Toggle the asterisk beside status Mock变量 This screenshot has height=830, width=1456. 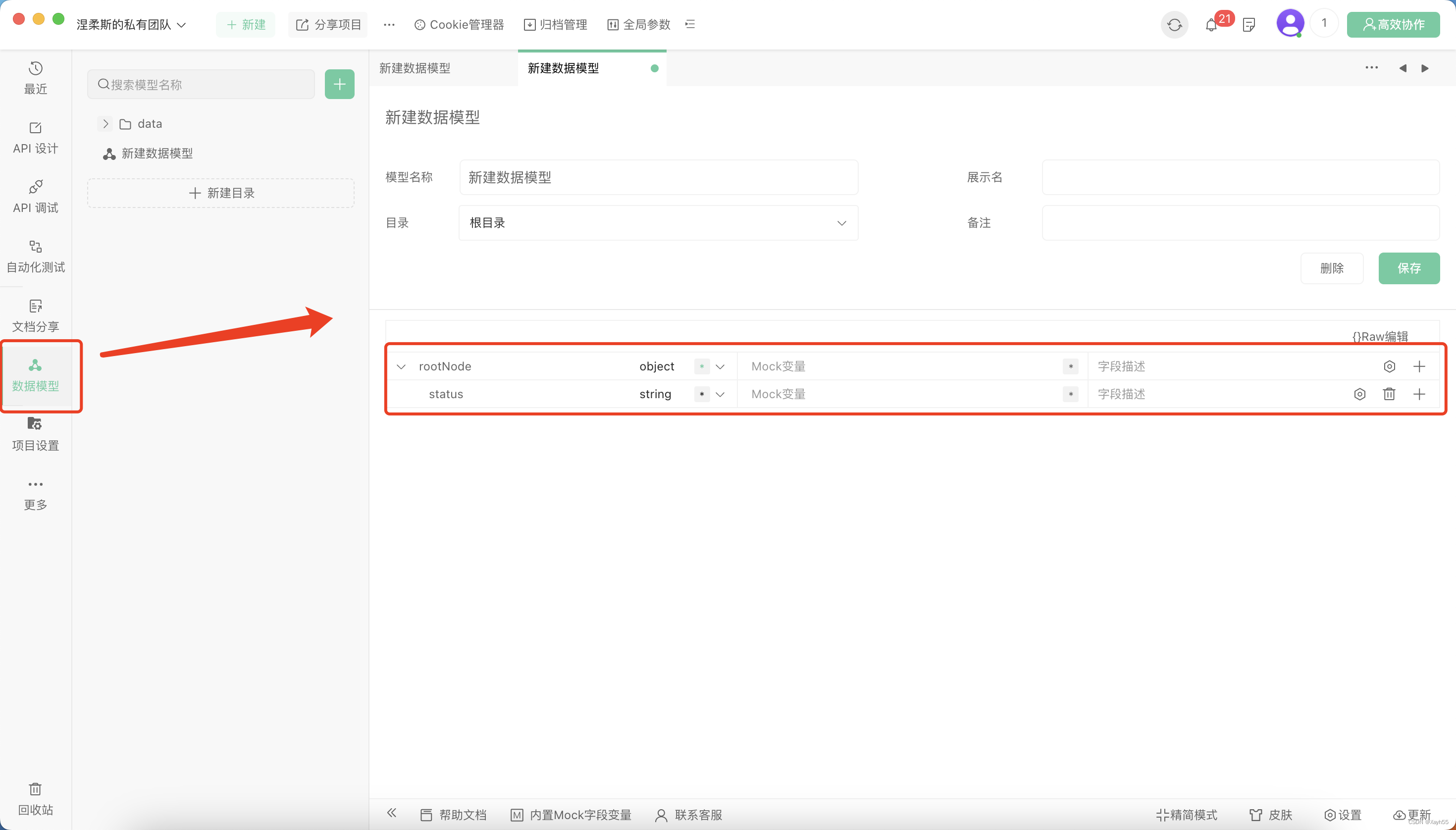click(x=1070, y=394)
